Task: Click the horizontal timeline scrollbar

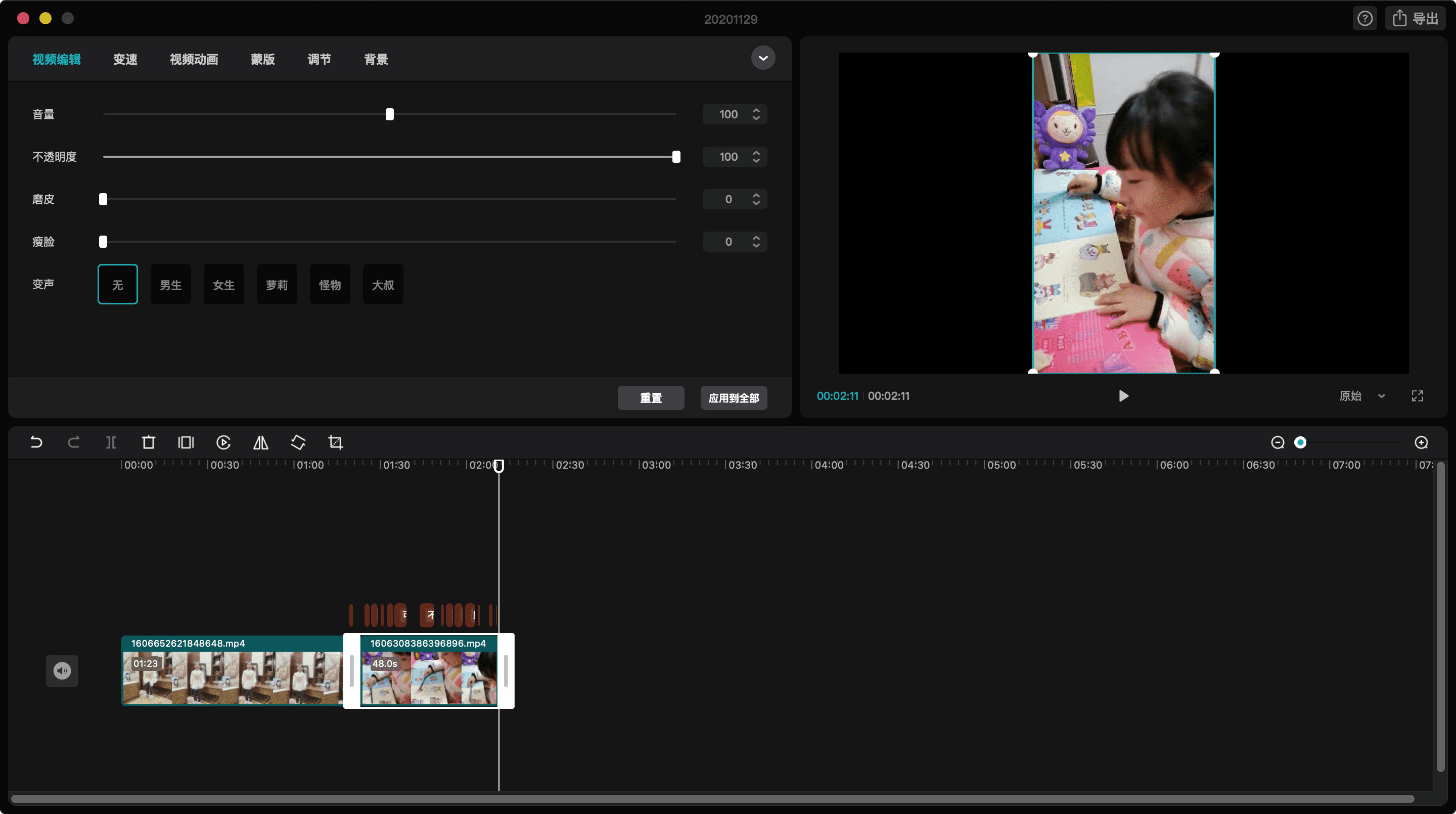Action: click(x=713, y=799)
